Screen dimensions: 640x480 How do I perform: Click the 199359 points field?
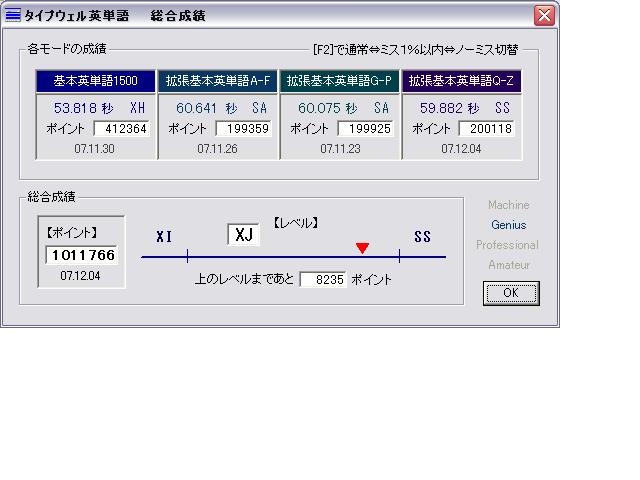coord(243,129)
